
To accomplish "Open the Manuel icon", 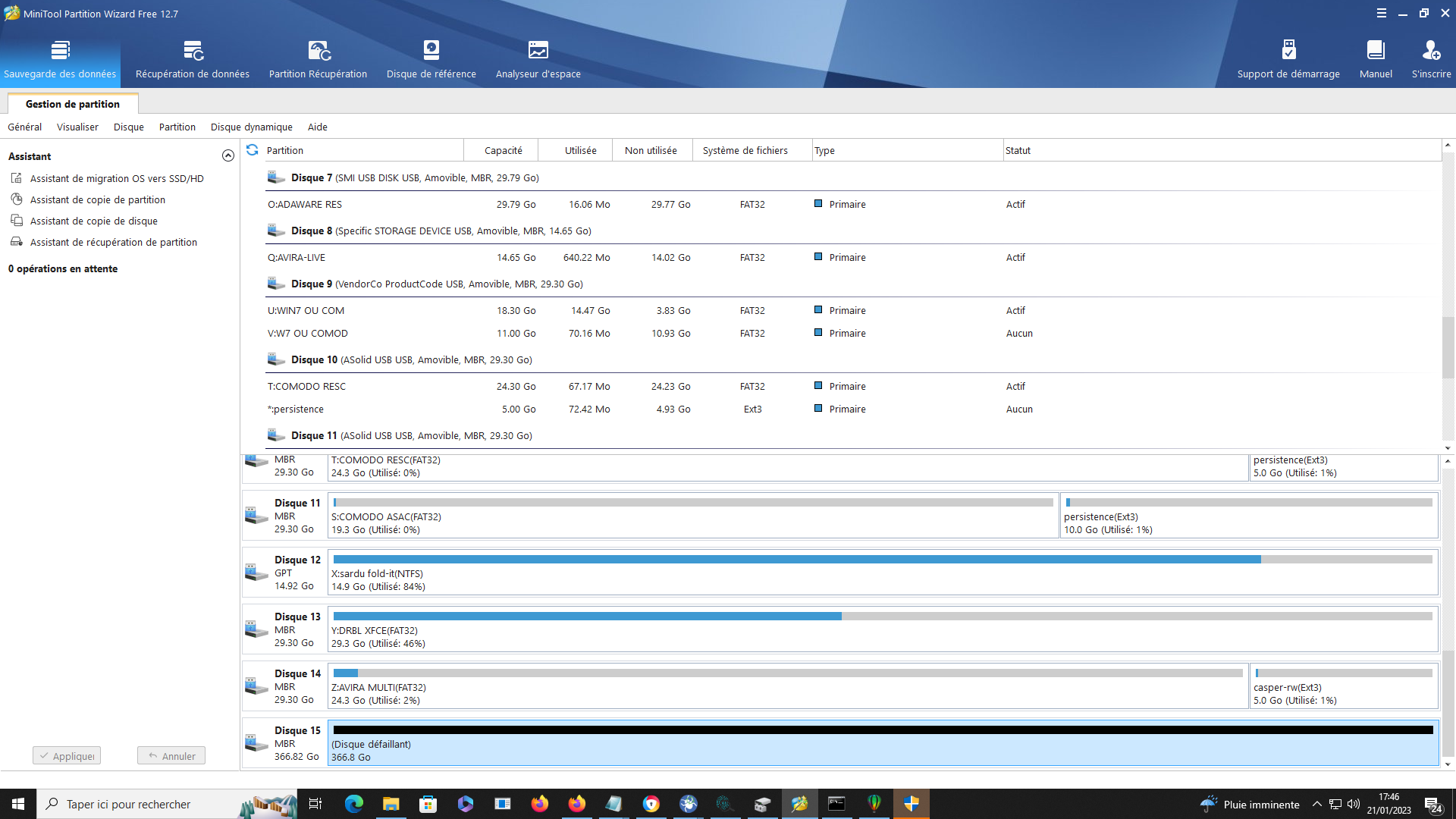I will tap(1376, 59).
